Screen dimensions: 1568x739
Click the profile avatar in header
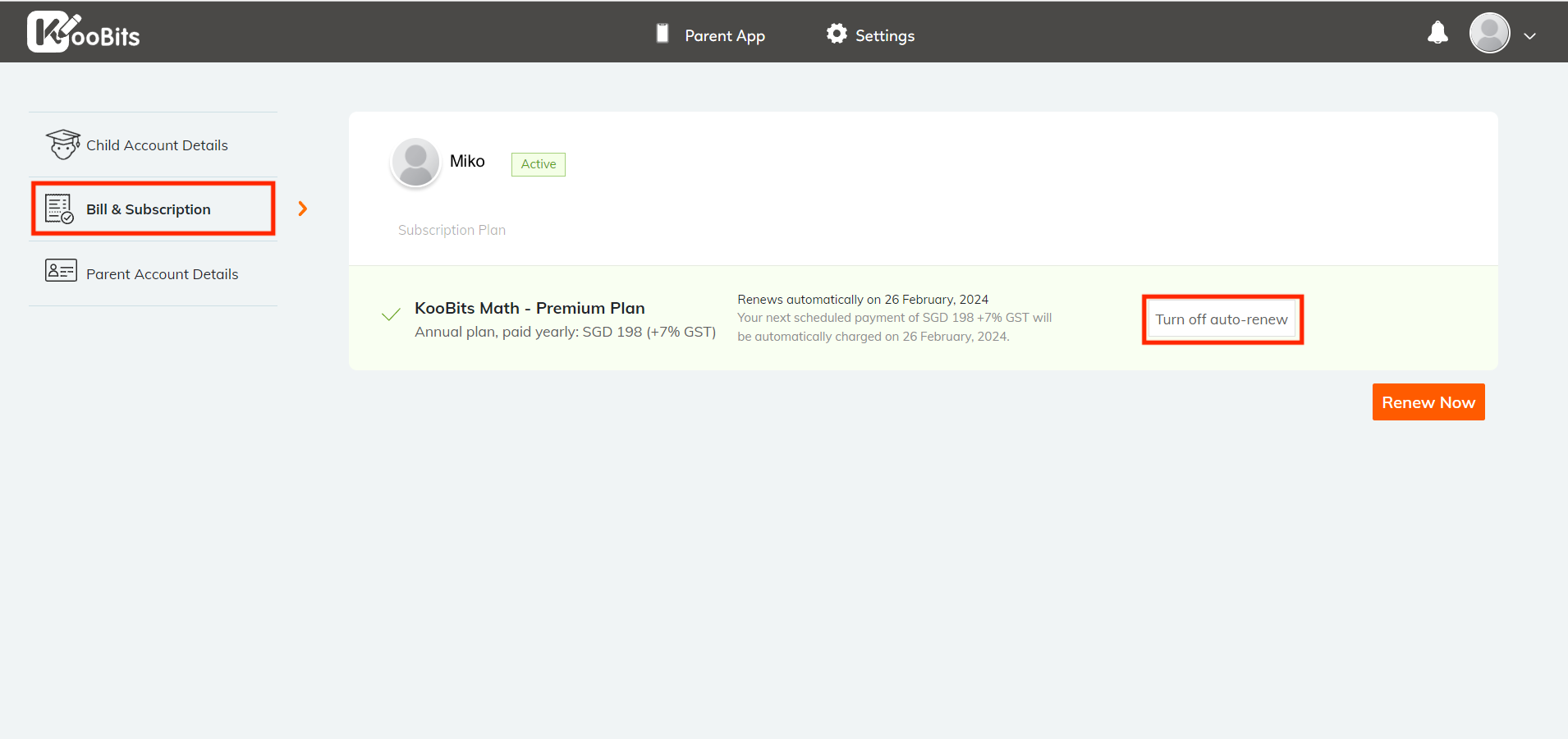[x=1490, y=33]
